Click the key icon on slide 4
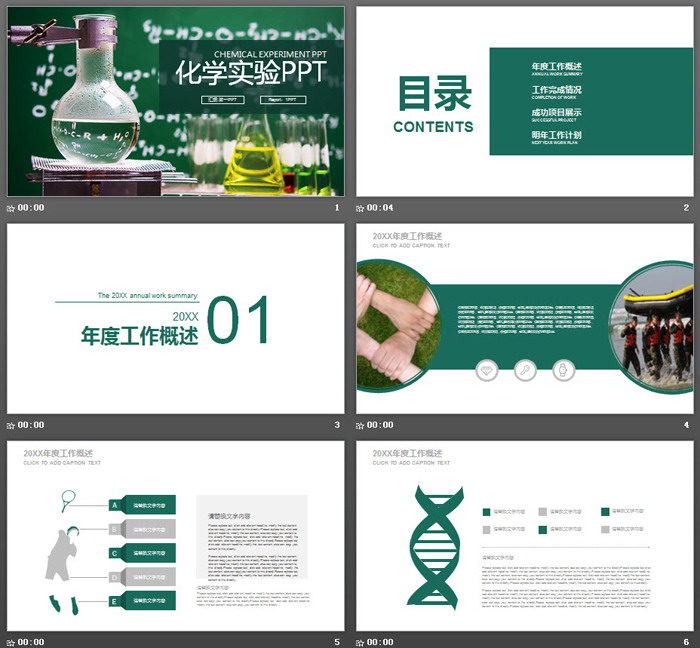 click(x=525, y=370)
